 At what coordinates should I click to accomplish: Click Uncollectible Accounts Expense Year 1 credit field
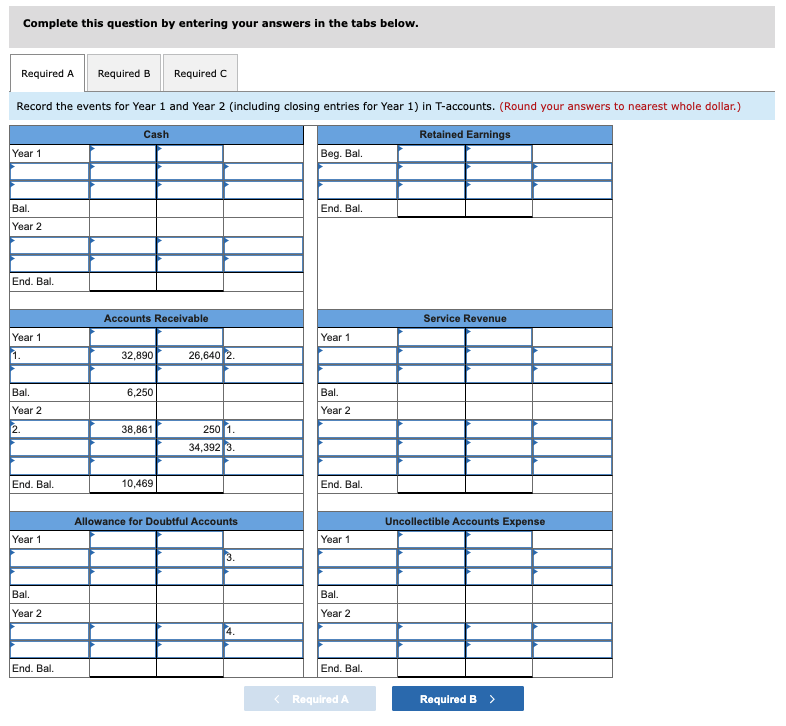[498, 539]
